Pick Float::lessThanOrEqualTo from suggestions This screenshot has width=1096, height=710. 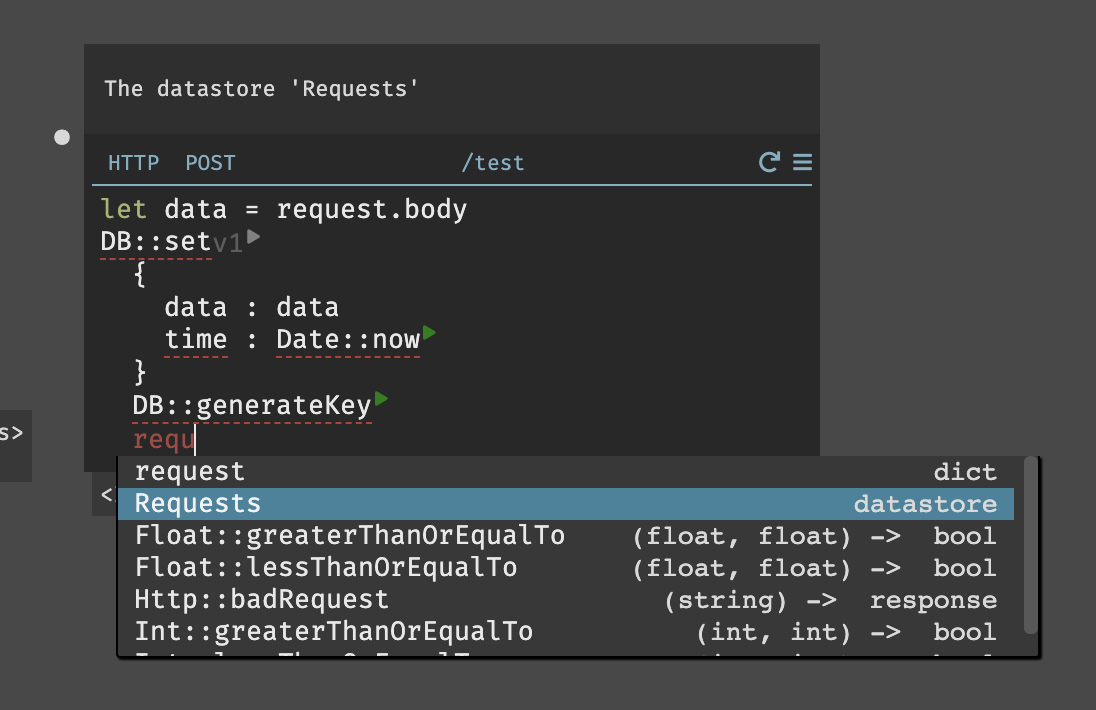click(x=565, y=568)
